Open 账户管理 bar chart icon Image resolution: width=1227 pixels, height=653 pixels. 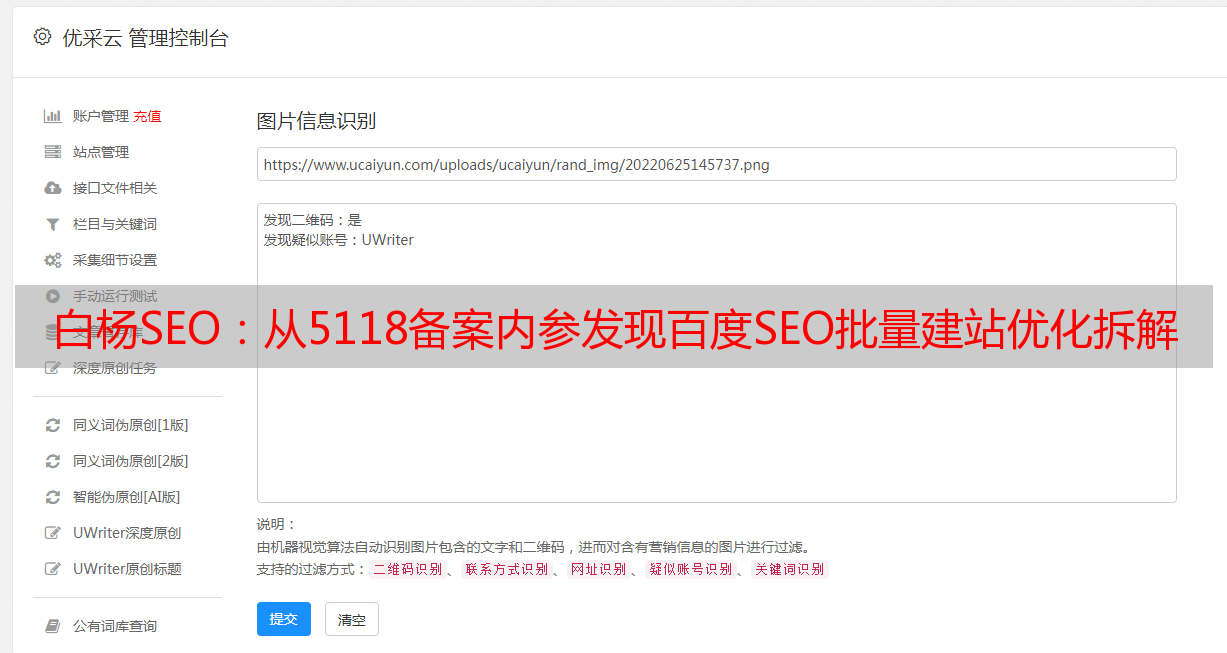pyautogui.click(x=53, y=116)
